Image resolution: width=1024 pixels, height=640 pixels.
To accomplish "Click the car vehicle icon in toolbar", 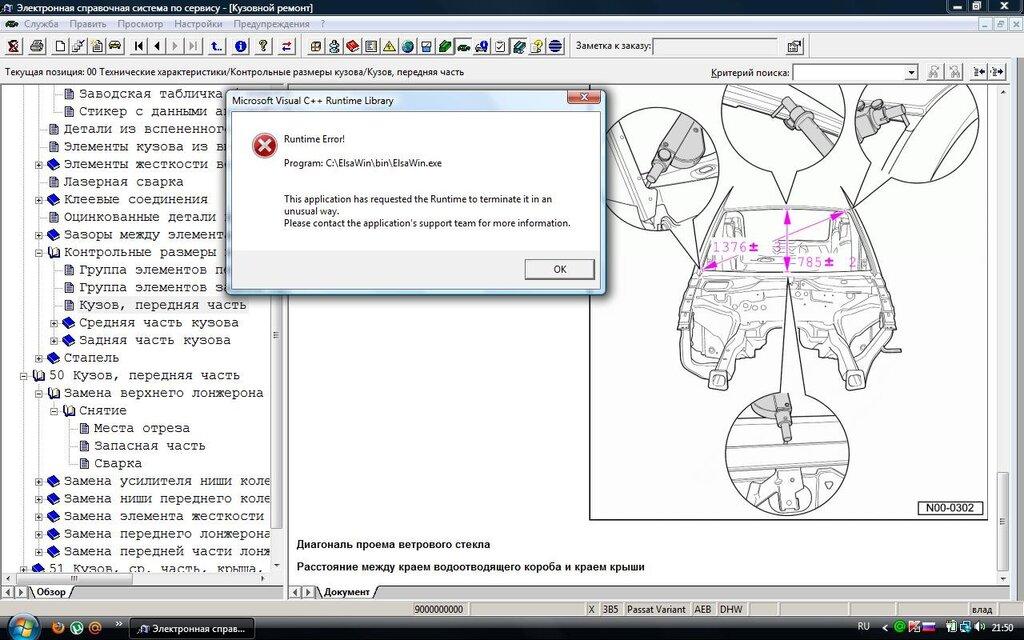I will click(x=115, y=46).
